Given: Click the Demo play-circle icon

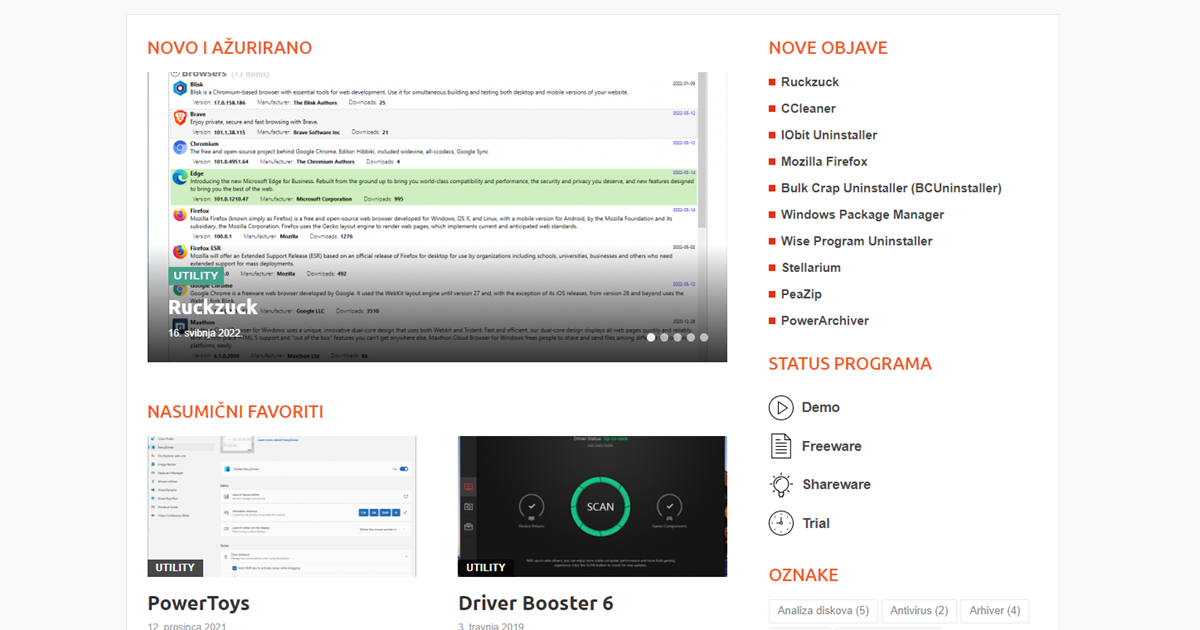Looking at the screenshot, I should 781,408.
